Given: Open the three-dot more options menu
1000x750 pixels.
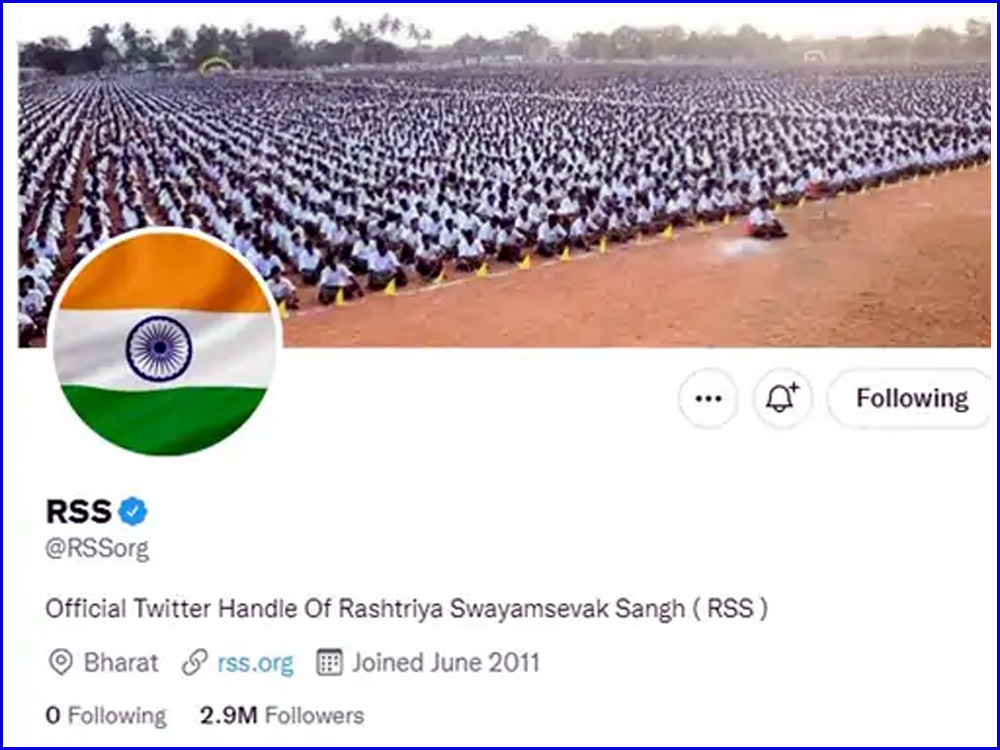Looking at the screenshot, I should 708,399.
